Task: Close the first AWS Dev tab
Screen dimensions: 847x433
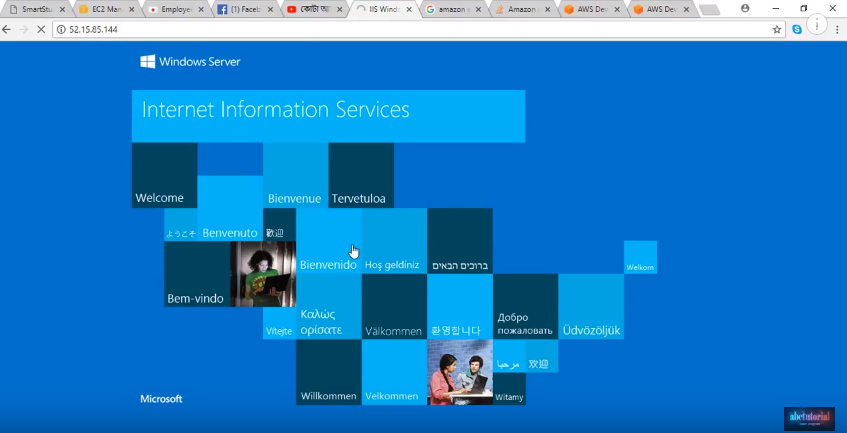Action: [617, 9]
